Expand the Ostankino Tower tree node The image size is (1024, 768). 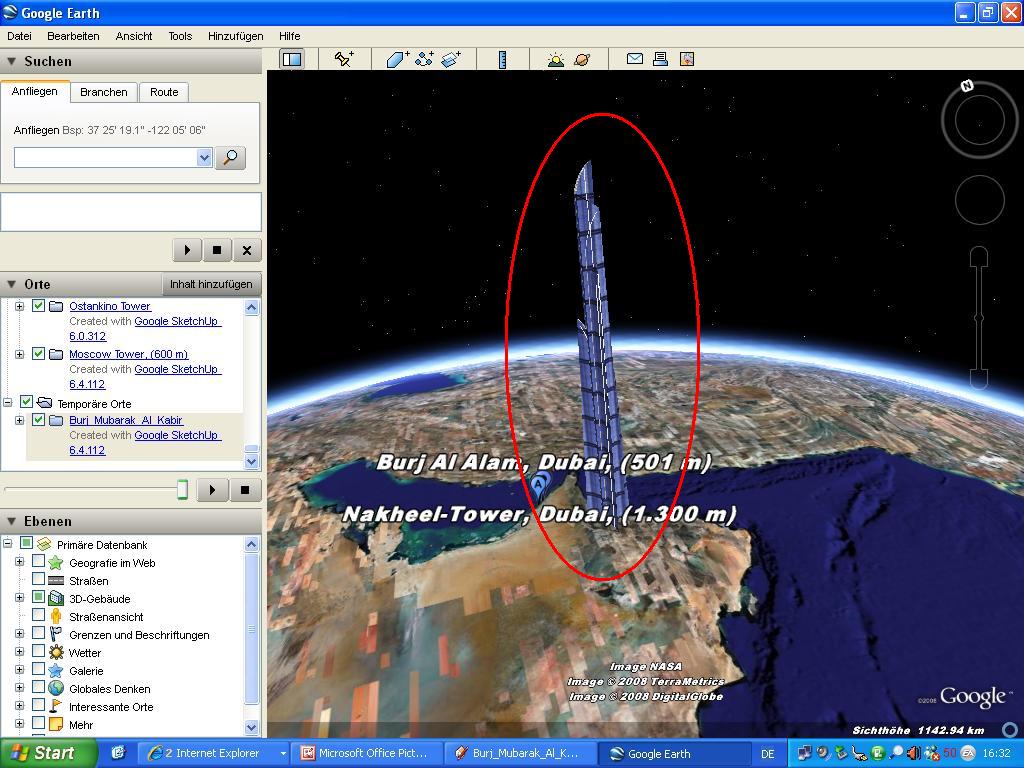20,306
